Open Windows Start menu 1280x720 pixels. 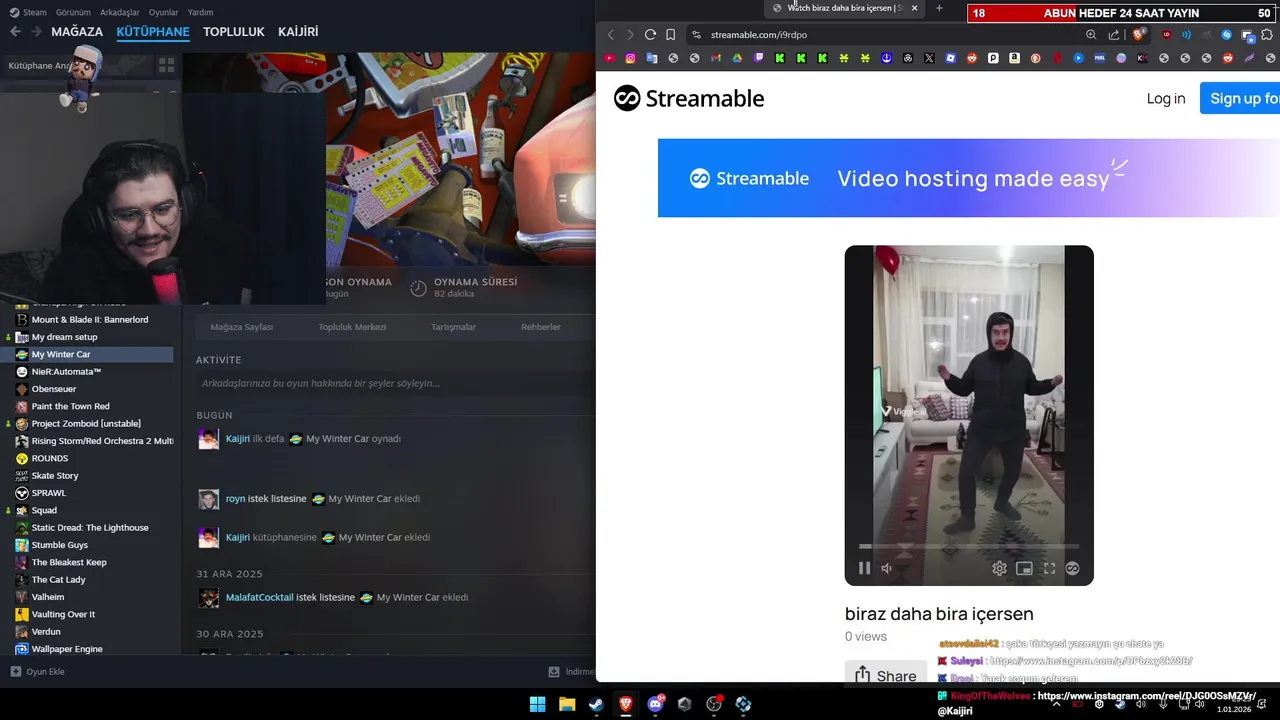coord(537,704)
